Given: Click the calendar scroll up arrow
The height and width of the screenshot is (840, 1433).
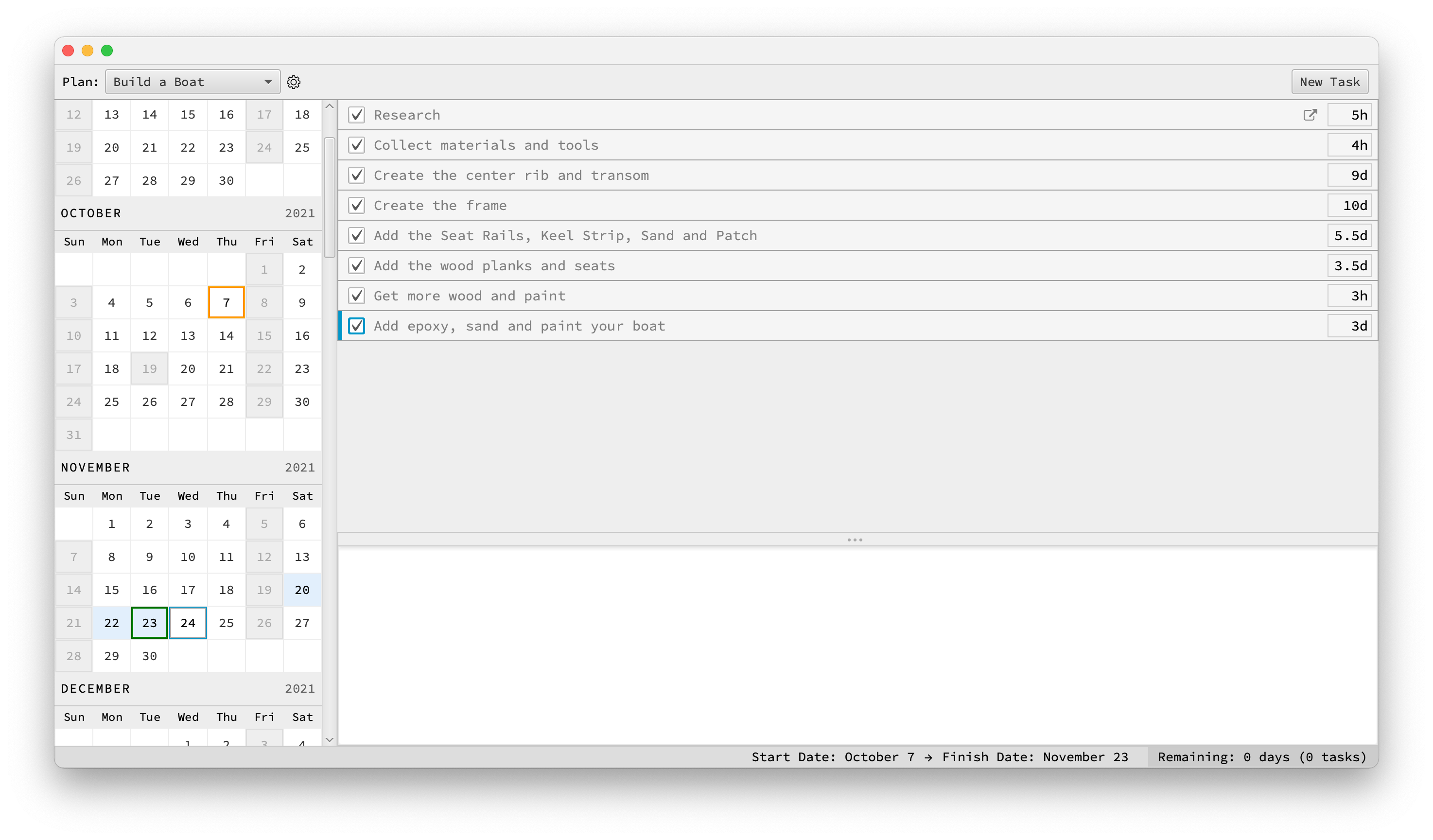Looking at the screenshot, I should click(x=329, y=106).
